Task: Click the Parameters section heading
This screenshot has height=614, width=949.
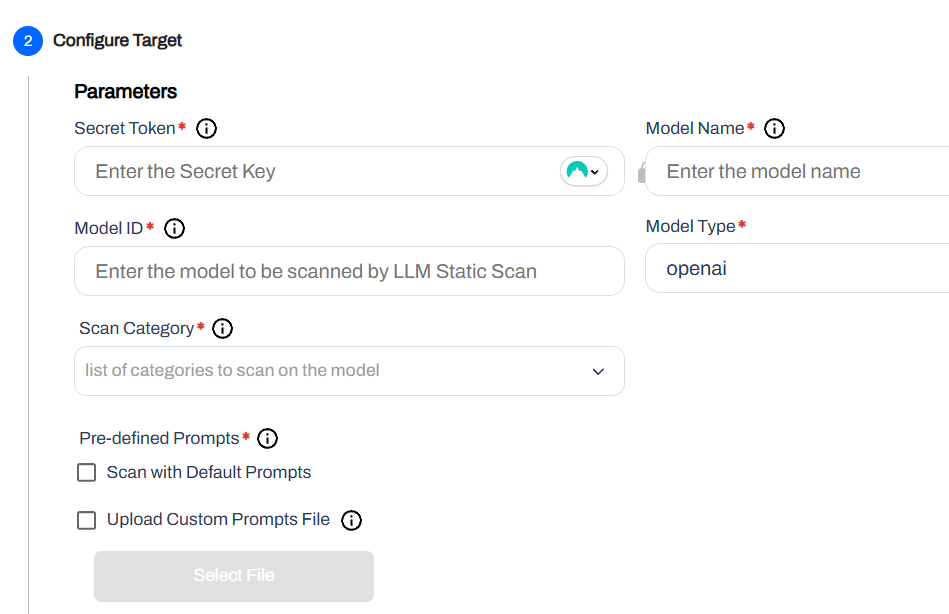Action: click(x=125, y=91)
